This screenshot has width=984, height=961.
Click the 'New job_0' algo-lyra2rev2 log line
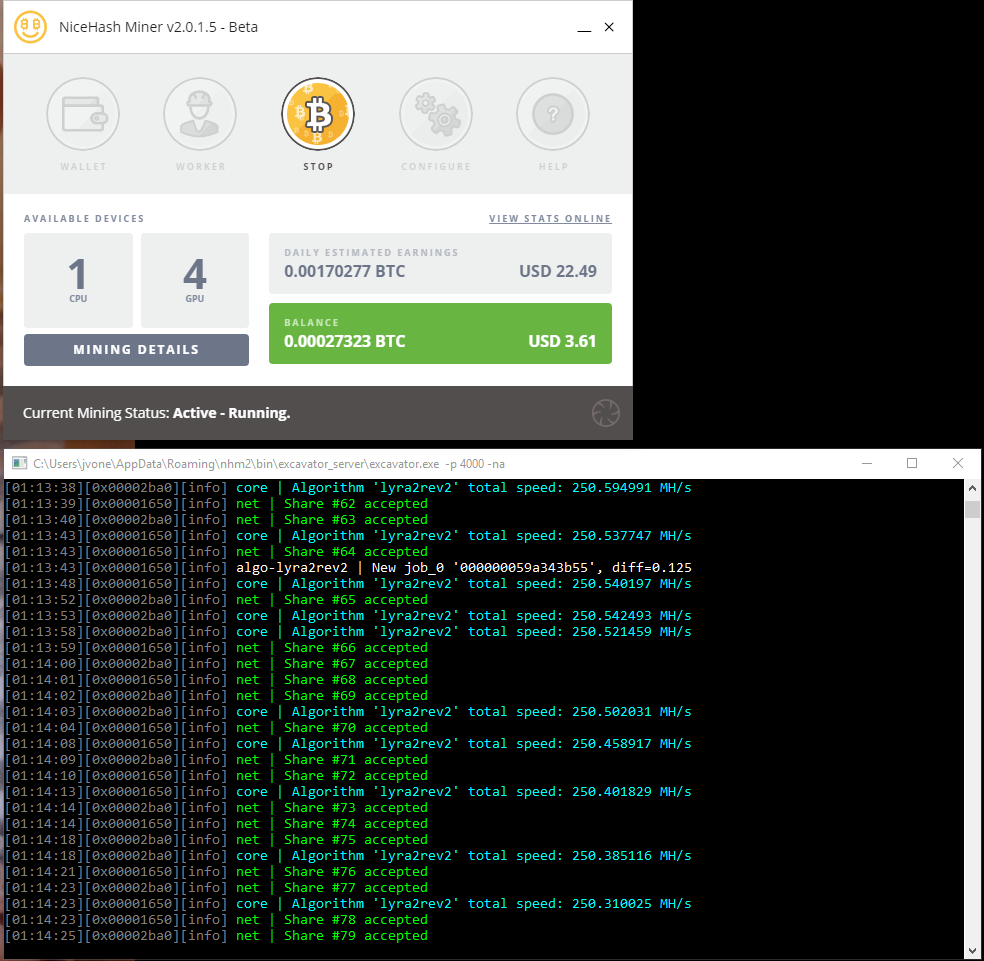click(x=348, y=567)
